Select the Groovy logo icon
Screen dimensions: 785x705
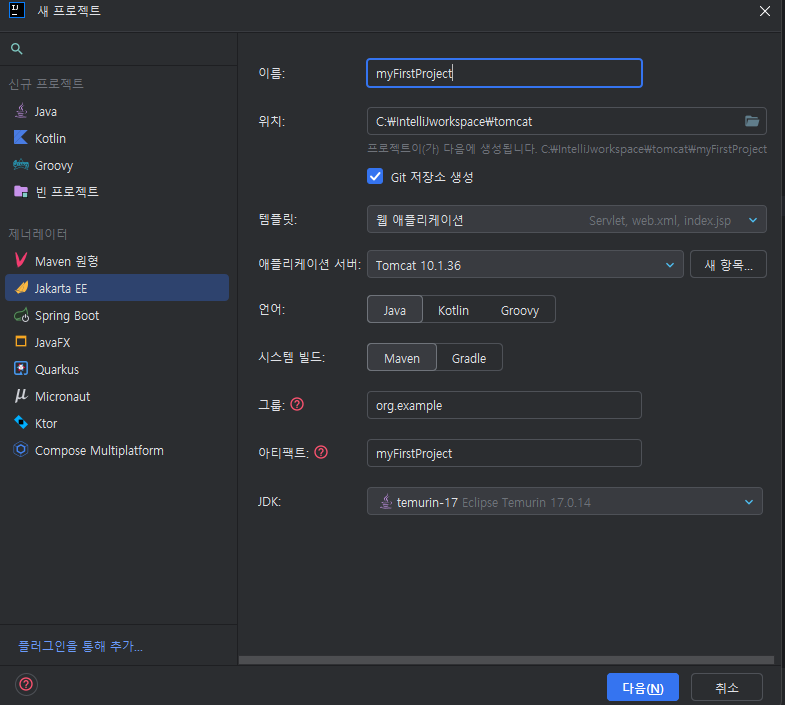[21, 165]
